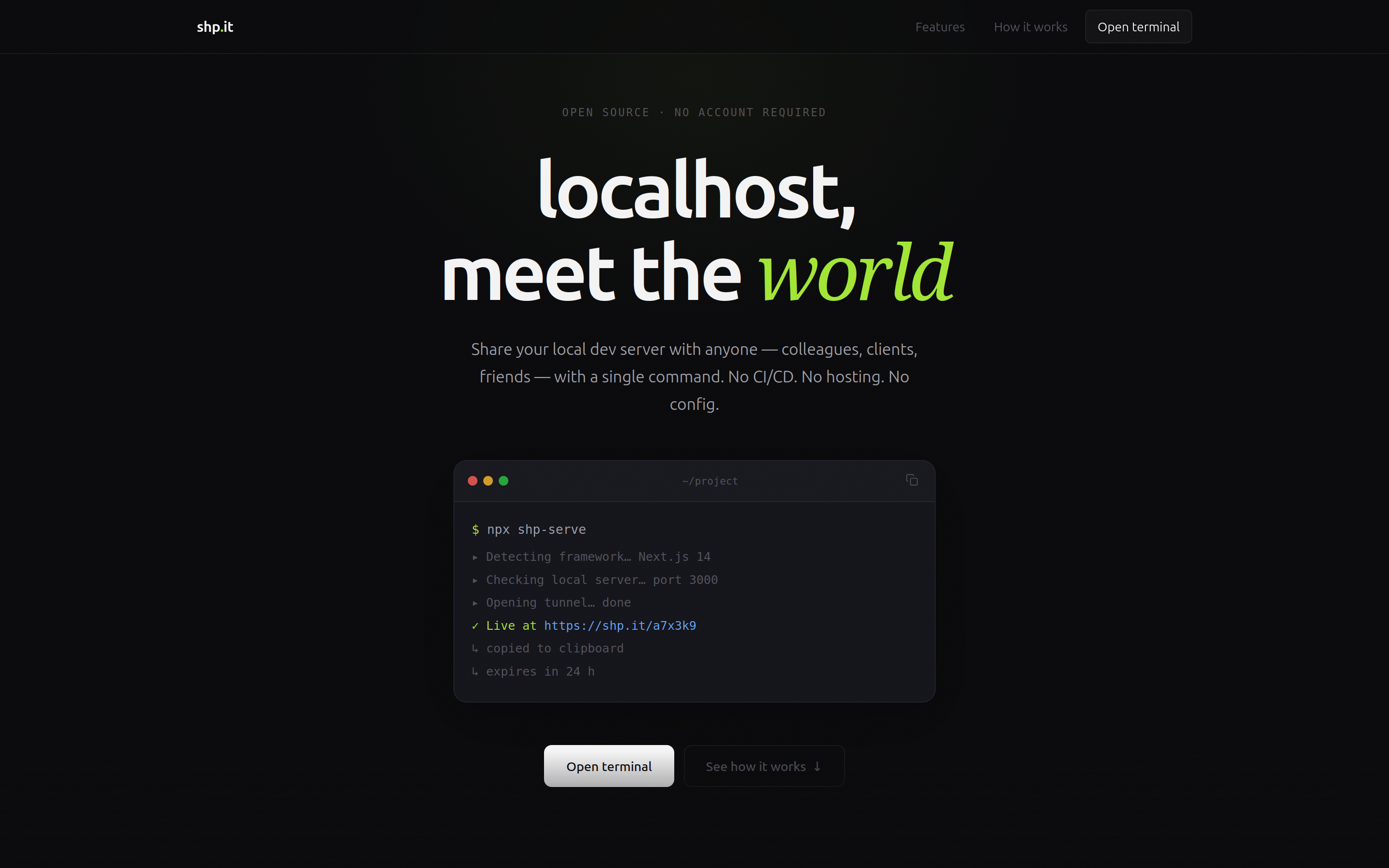Click the copy icon in the terminal header
This screenshot has width=1389, height=868.
pyautogui.click(x=912, y=480)
